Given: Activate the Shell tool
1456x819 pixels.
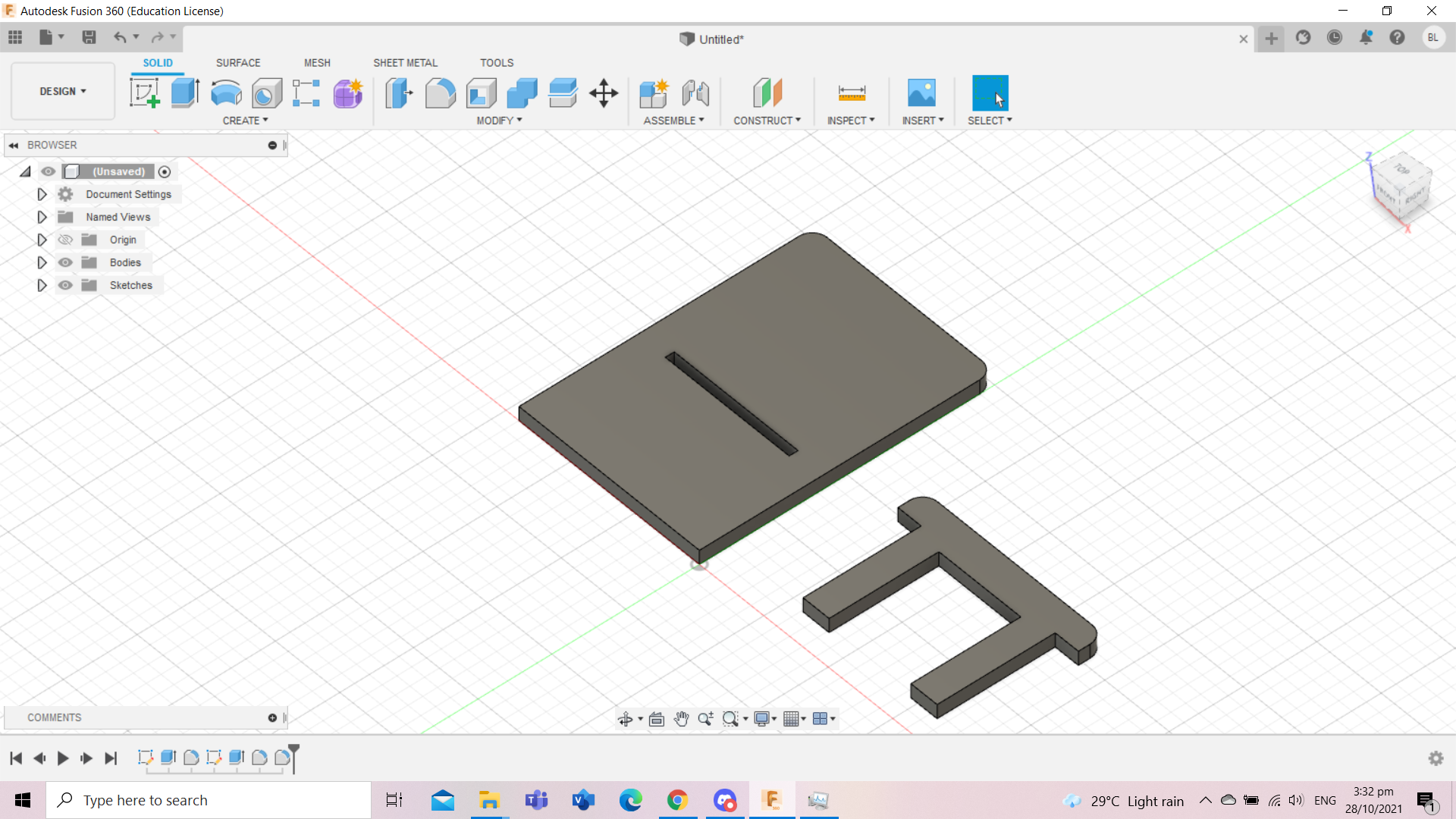Looking at the screenshot, I should (x=481, y=93).
